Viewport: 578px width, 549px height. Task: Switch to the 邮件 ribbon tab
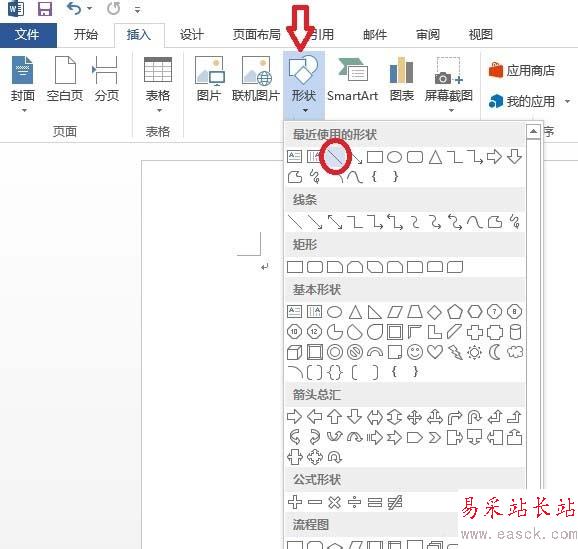[375, 35]
